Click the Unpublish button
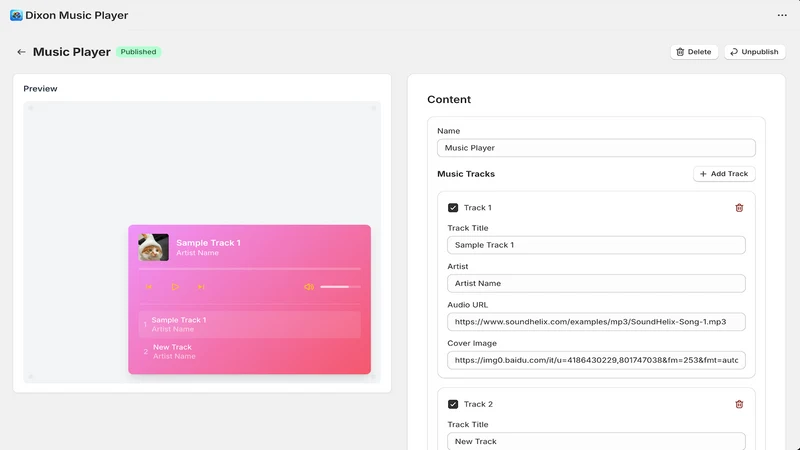Viewport: 800px width, 450px height. (755, 52)
